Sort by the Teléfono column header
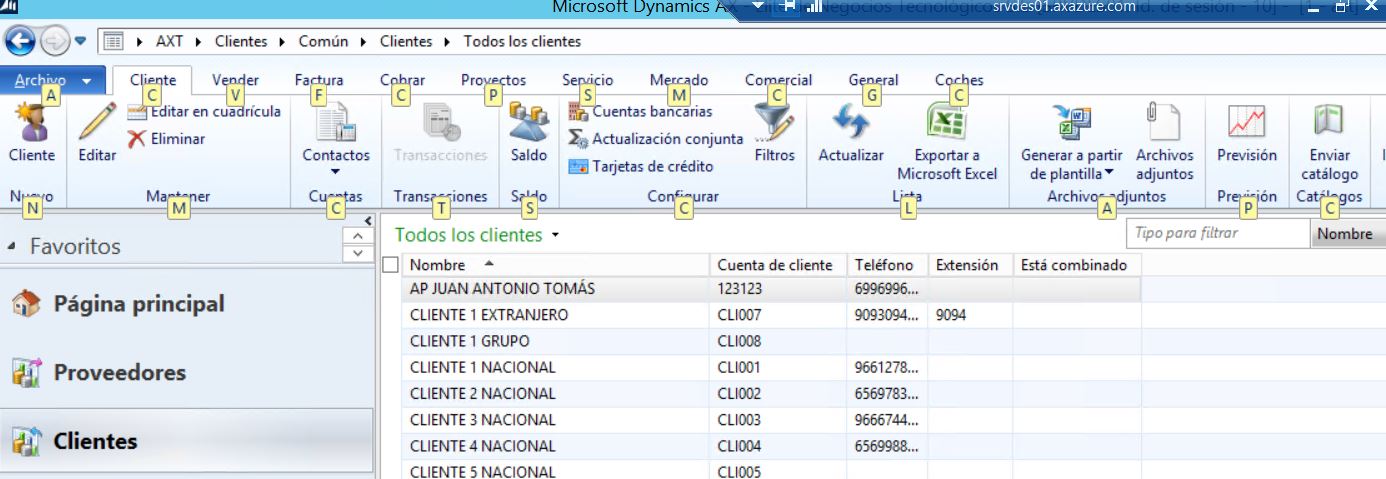1386x479 pixels. click(x=888, y=265)
